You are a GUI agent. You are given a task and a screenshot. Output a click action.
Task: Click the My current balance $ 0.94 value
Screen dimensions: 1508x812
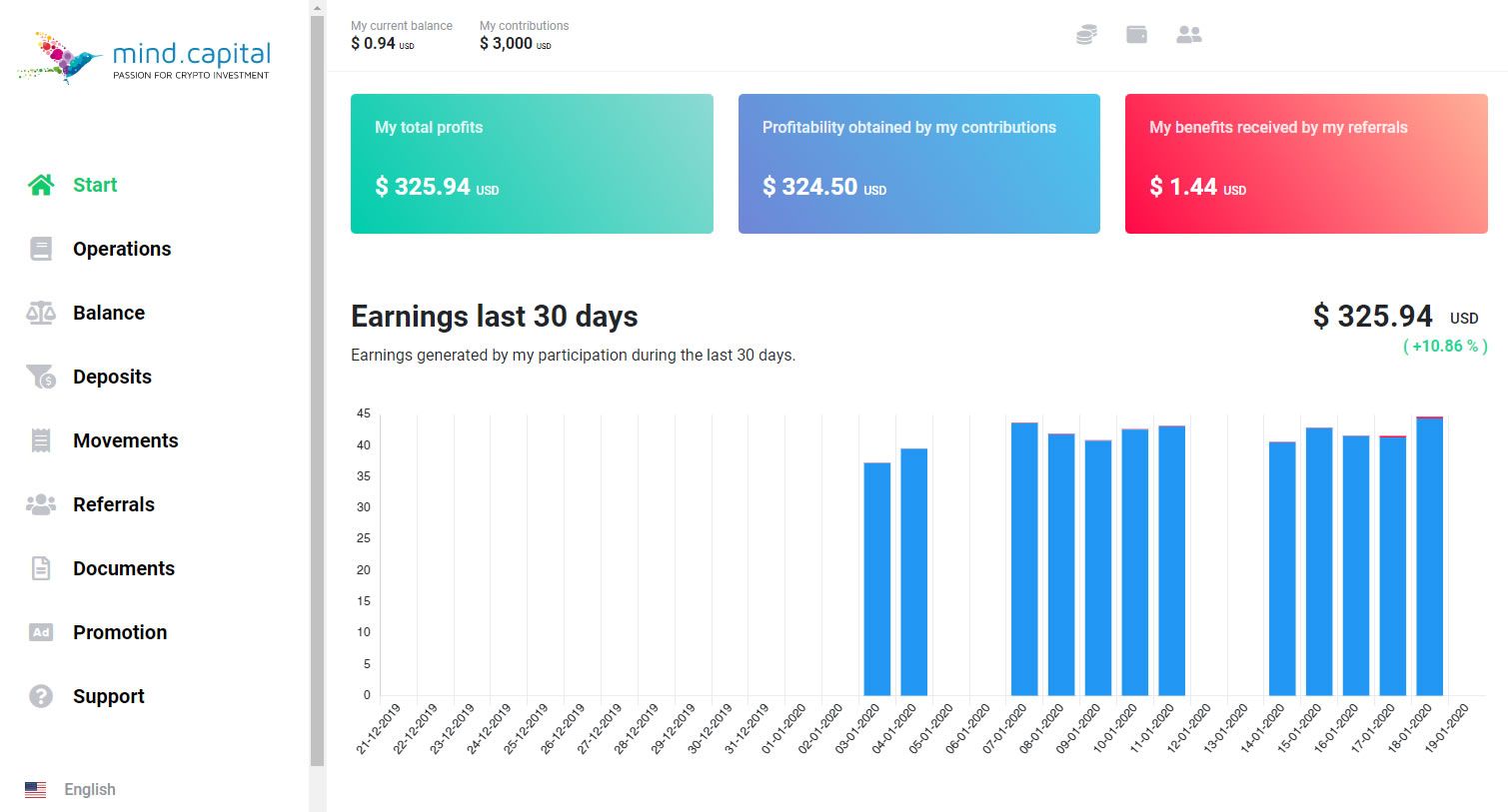382,43
